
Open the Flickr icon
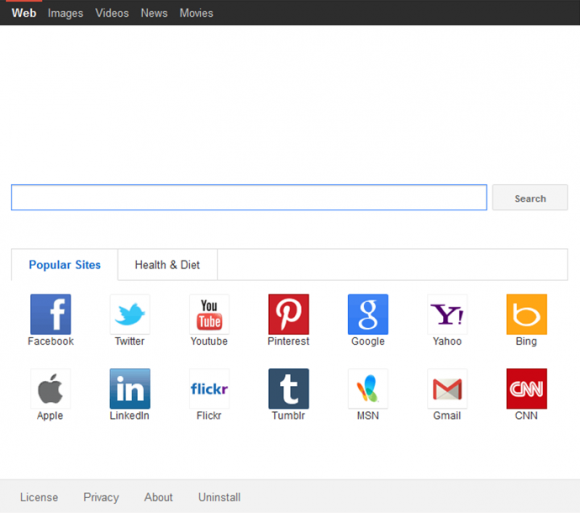coord(209,389)
